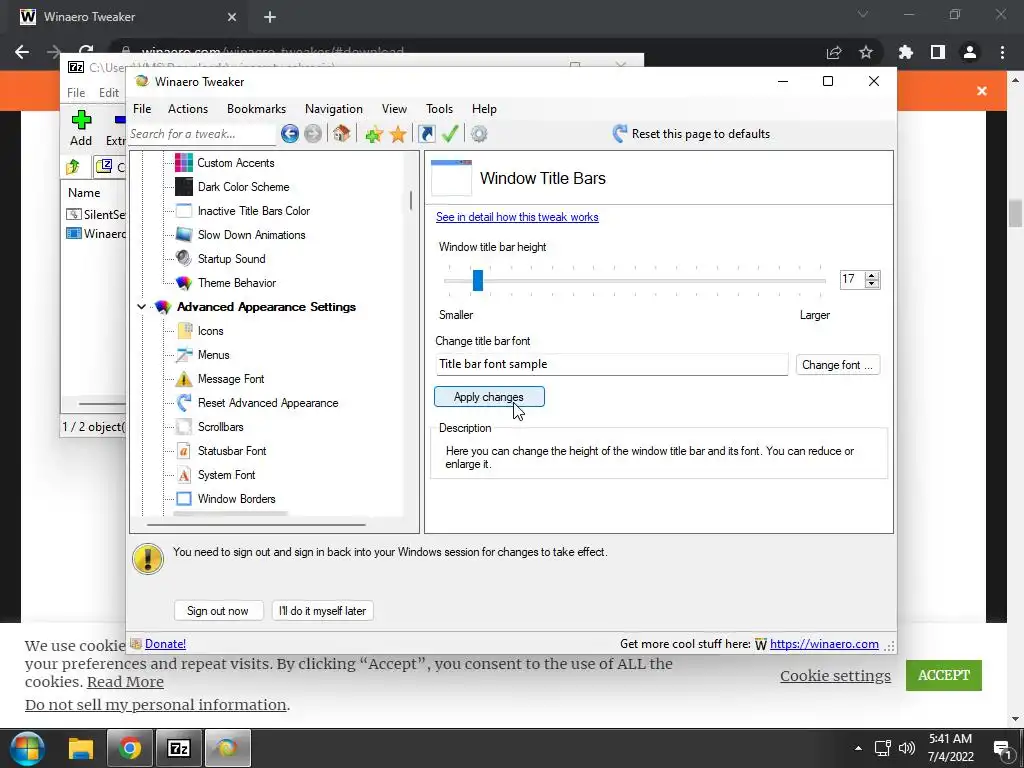This screenshot has height=768, width=1024.
Task: Click the 7-Zip up-folder arrow icon
Action: pyautogui.click(x=73, y=167)
